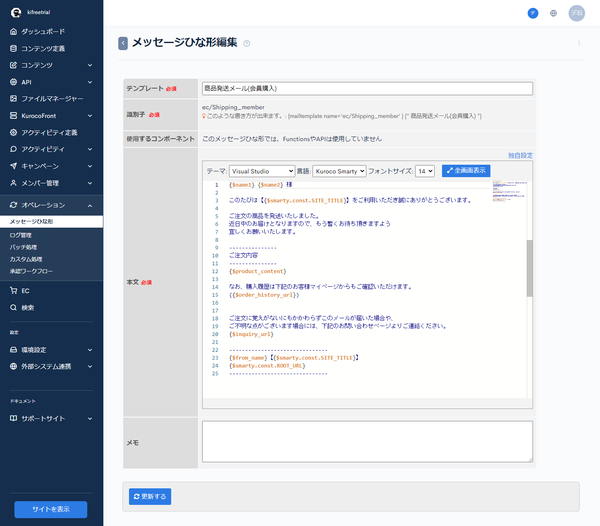Click the ファイルマネージャー image icon
Viewport: 600px width, 526px height.
coord(13,99)
